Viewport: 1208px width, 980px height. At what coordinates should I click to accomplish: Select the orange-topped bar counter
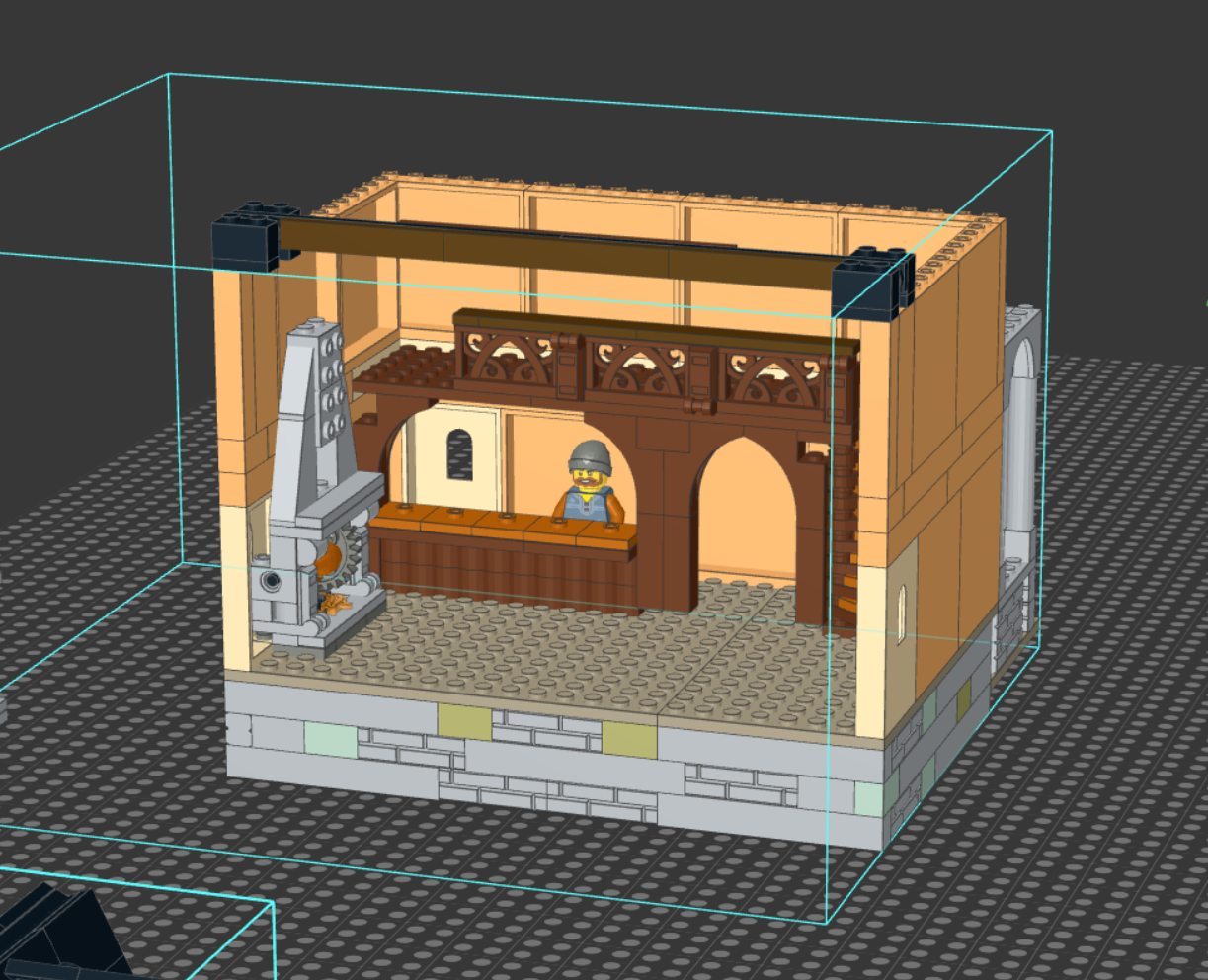tap(505, 557)
